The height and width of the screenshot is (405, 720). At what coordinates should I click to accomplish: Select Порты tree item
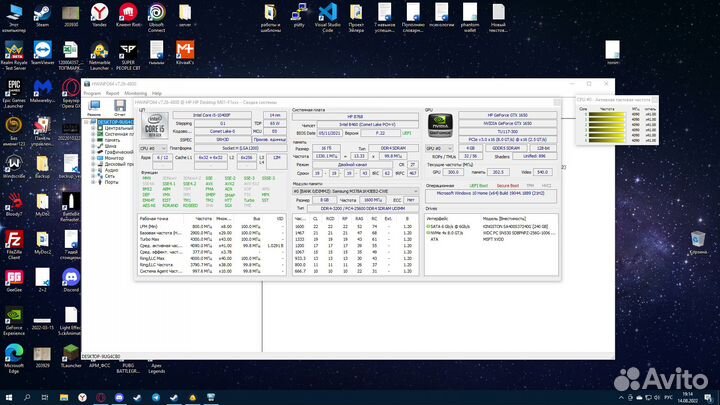coord(112,182)
